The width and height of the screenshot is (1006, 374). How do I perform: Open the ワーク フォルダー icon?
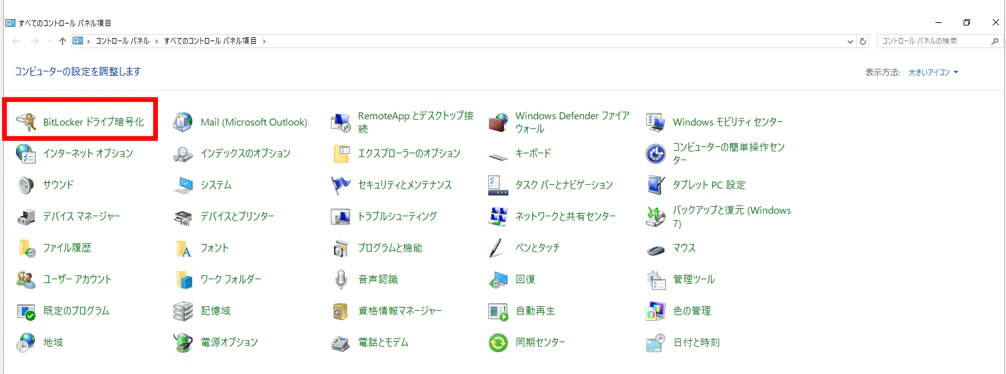(183, 279)
